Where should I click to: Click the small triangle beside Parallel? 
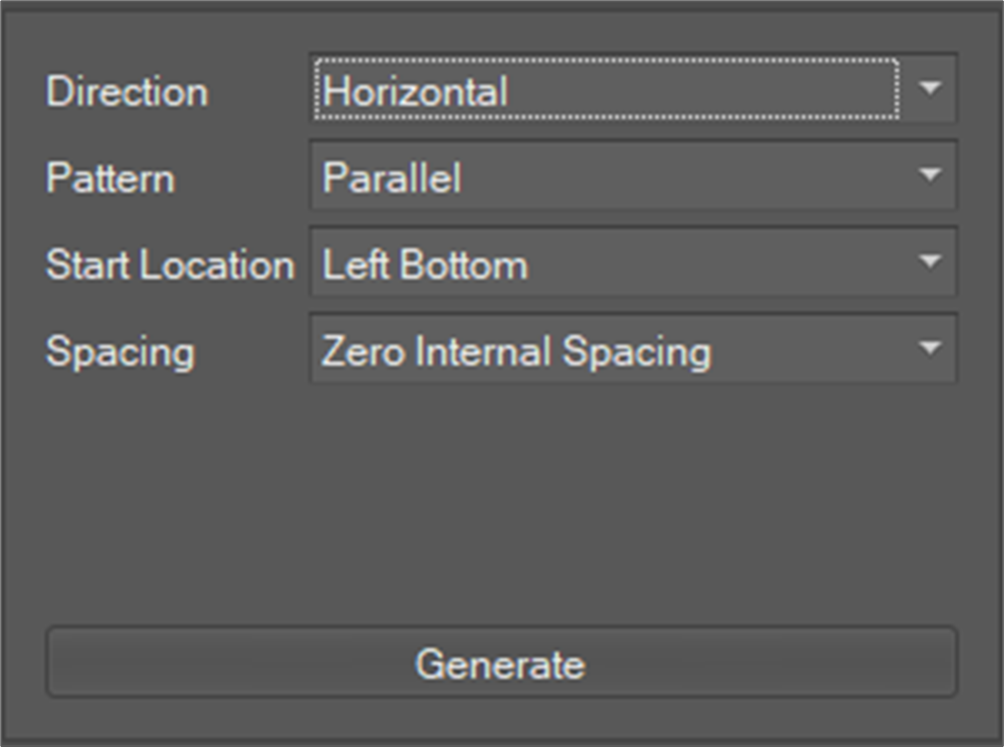click(930, 176)
